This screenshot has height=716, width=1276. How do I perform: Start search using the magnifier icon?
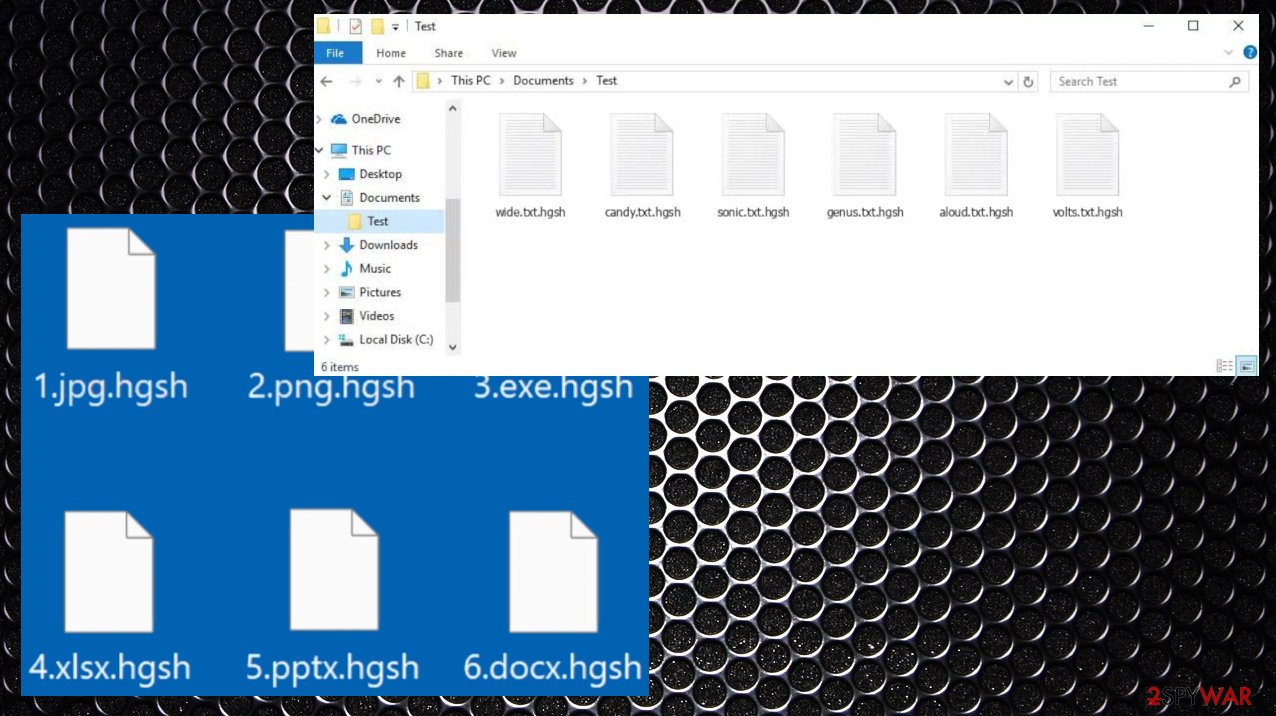1235,81
